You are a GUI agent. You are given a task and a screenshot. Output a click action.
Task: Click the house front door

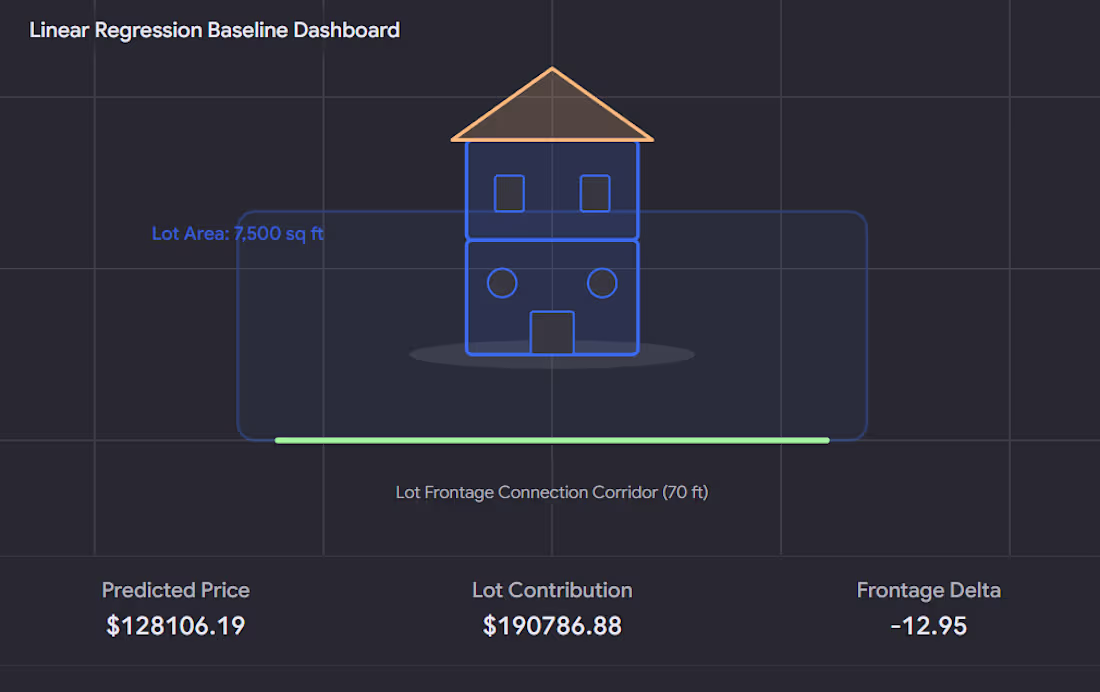[552, 333]
